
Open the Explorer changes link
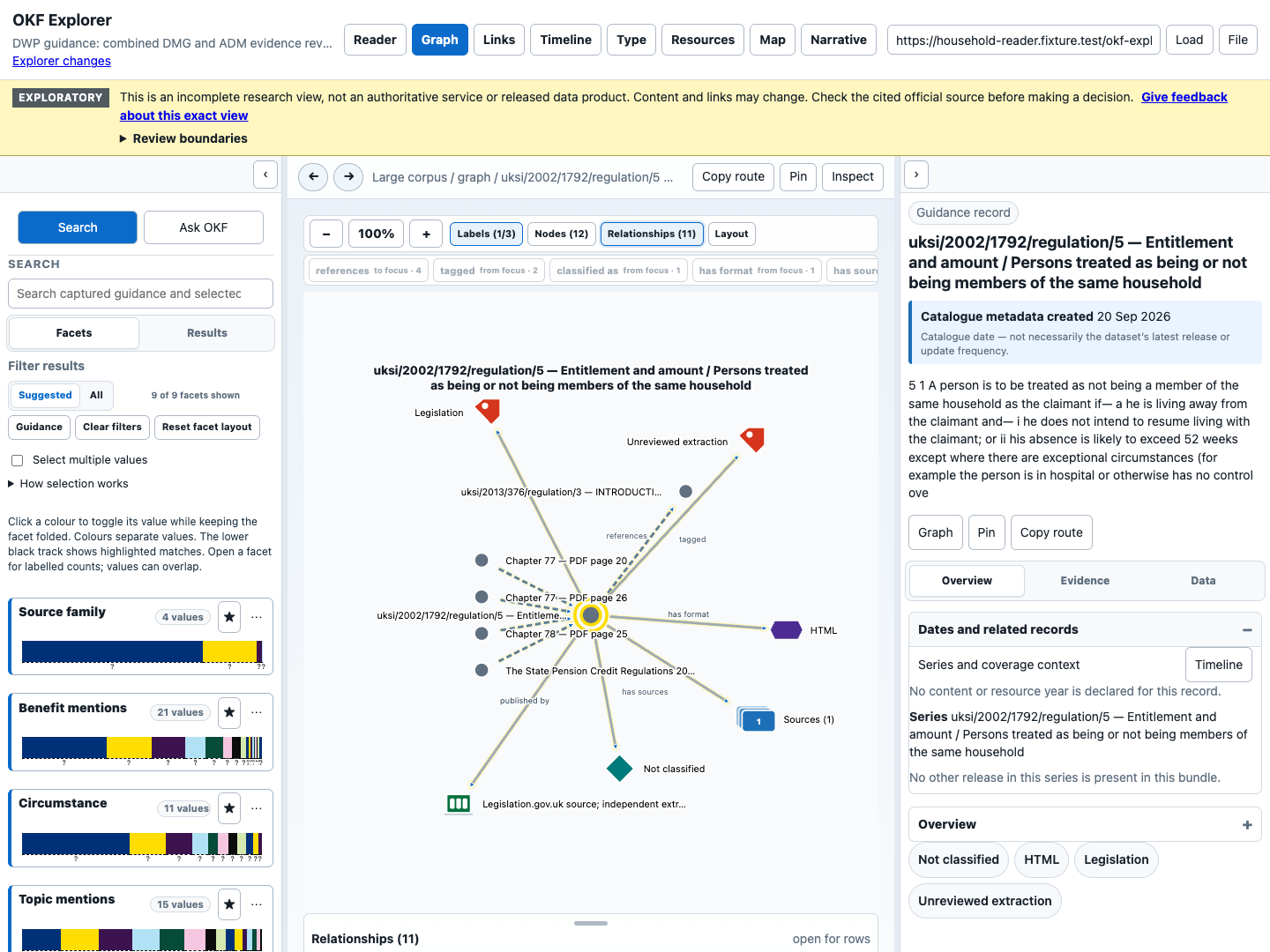pyautogui.click(x=62, y=61)
